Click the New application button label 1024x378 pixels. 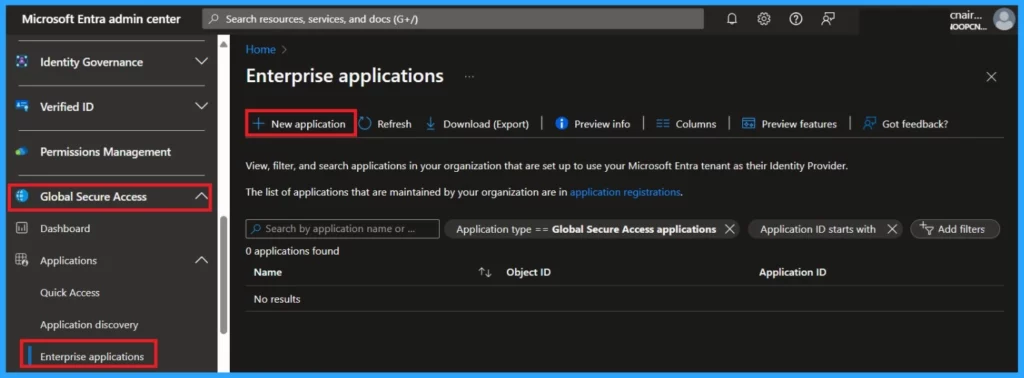coord(308,124)
